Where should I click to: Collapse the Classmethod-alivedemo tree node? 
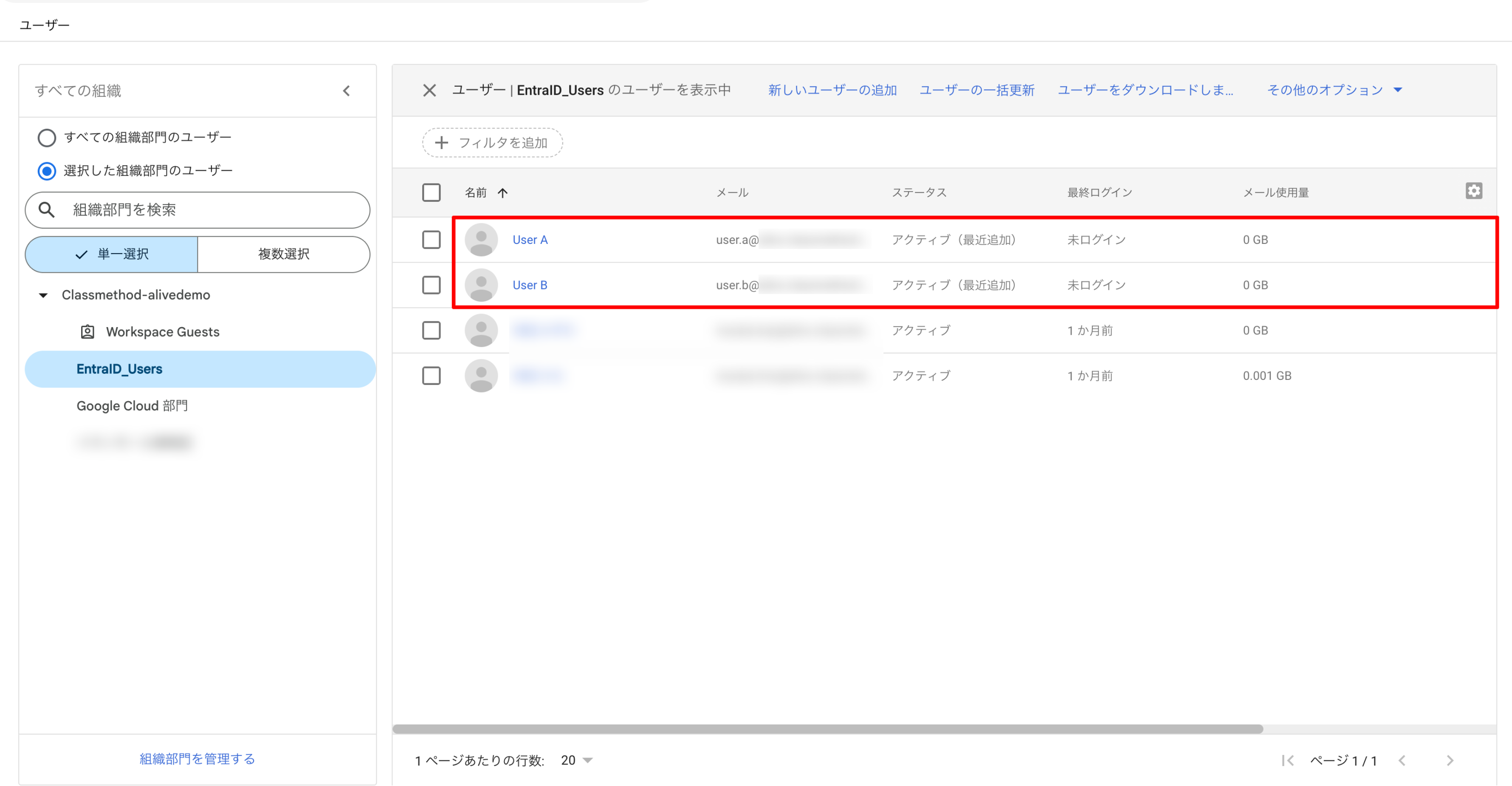[42, 295]
